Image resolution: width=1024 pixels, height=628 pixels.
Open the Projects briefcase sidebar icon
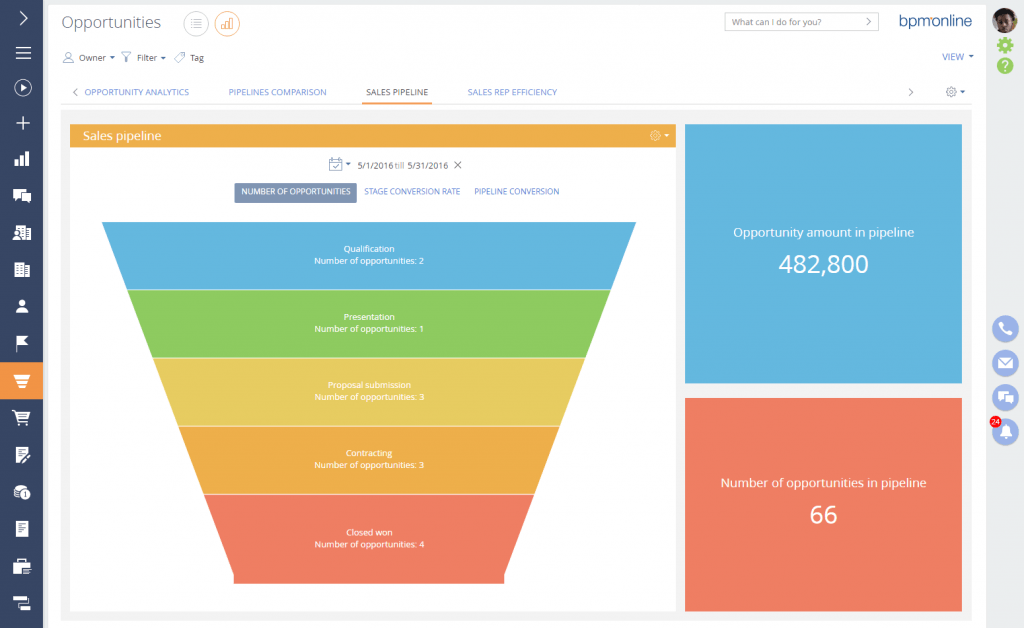click(x=22, y=566)
